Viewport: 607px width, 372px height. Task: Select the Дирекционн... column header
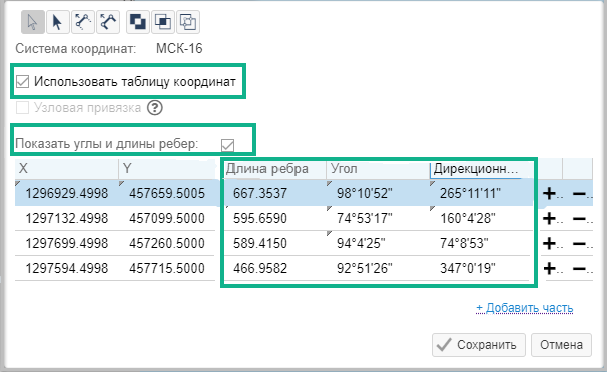click(x=481, y=169)
